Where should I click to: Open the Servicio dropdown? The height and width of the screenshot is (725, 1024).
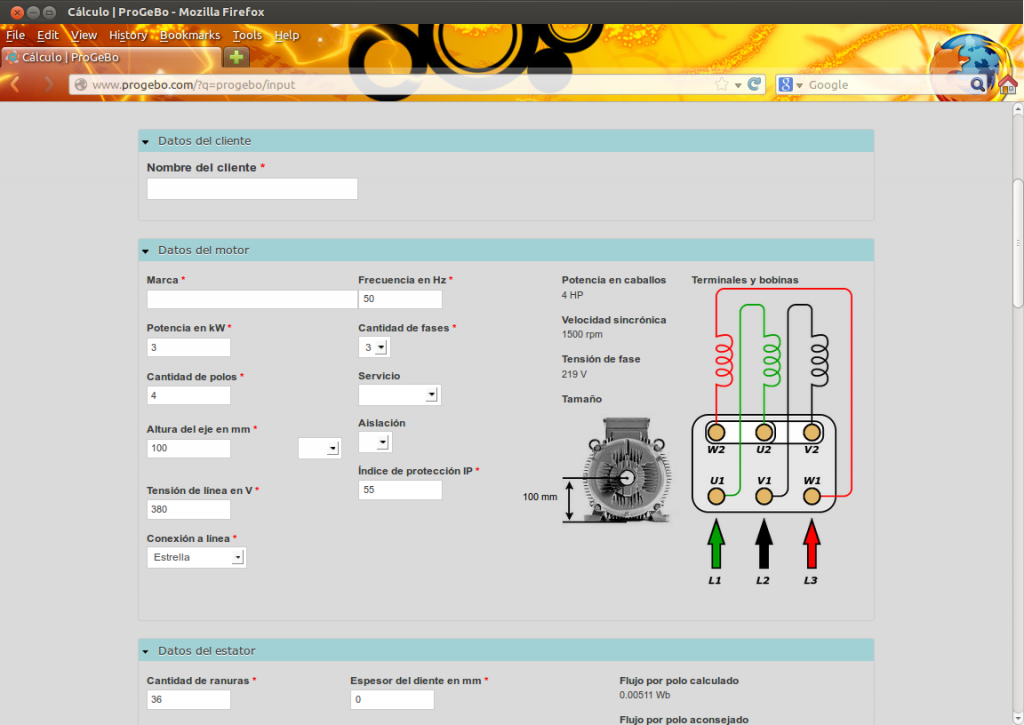[400, 395]
